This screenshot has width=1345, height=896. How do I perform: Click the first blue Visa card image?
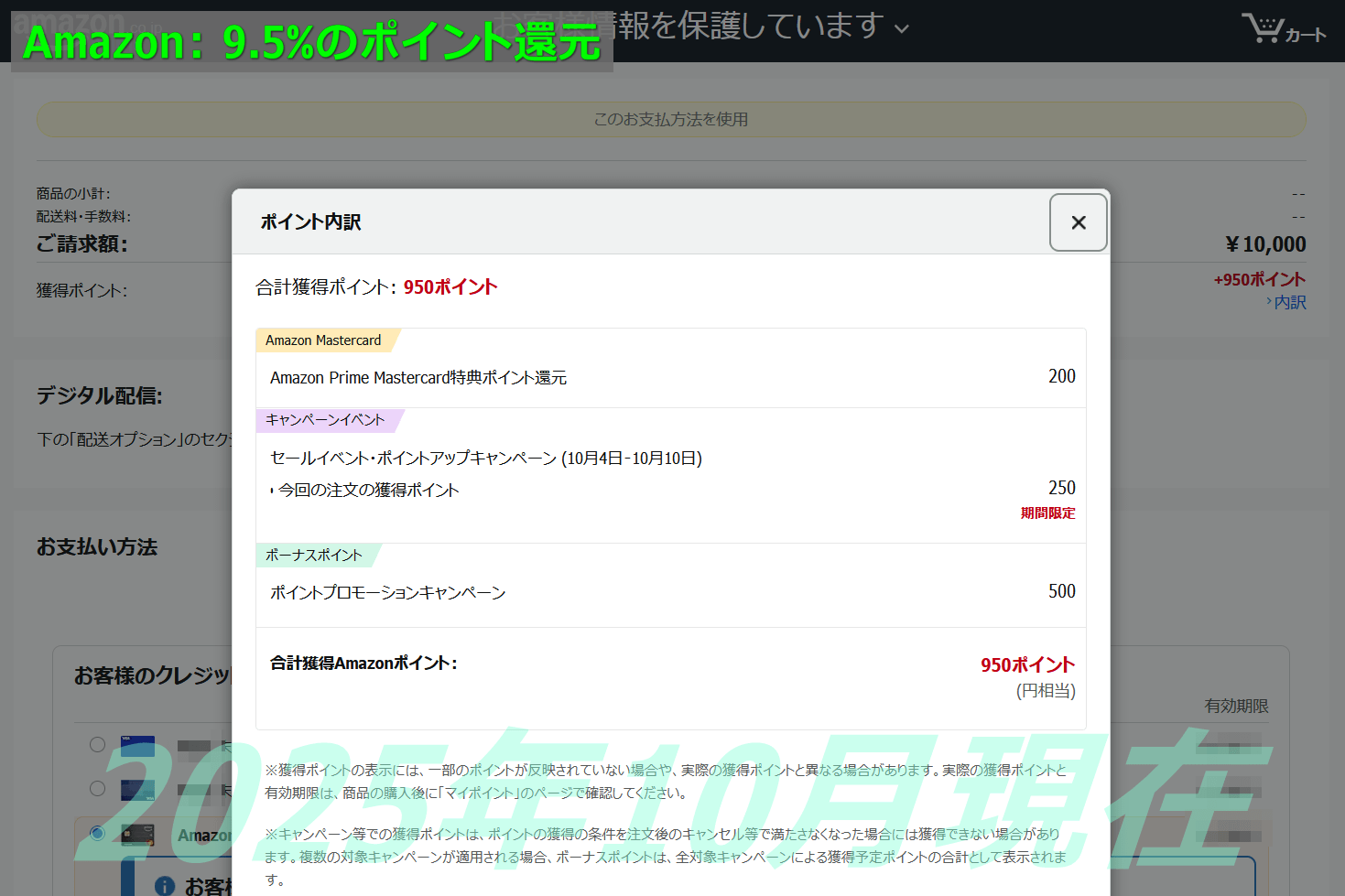tap(137, 745)
